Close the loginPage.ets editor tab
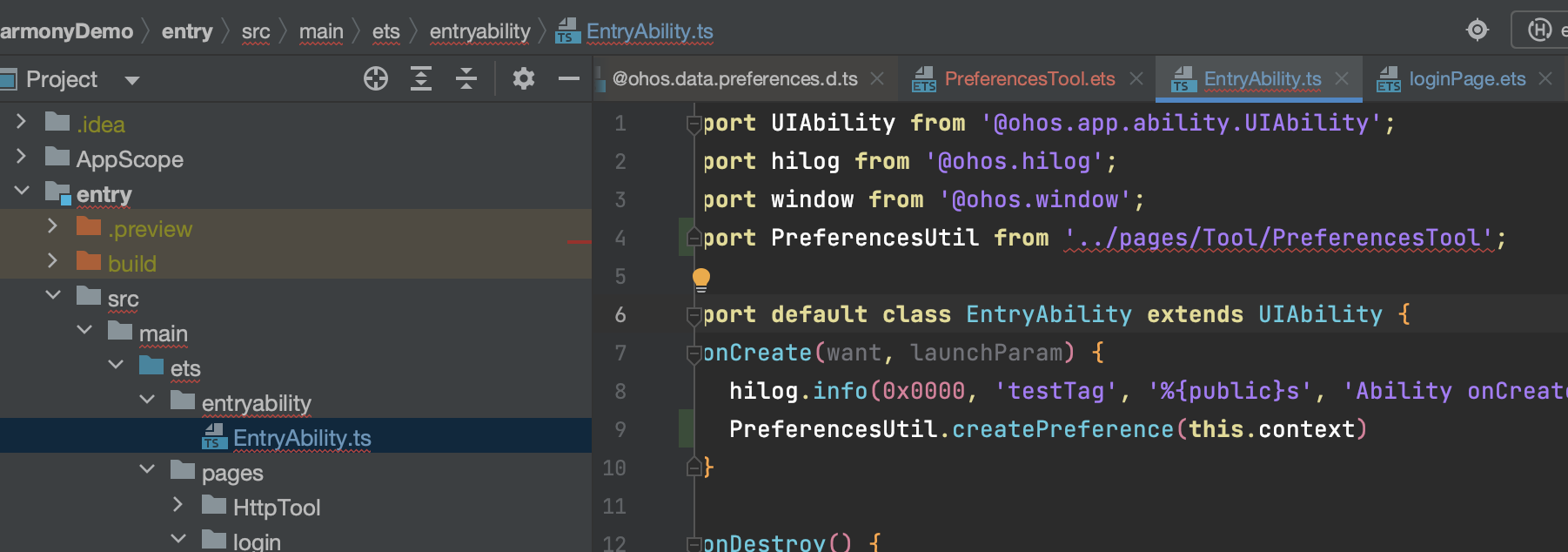Screen dimensions: 1568x552 1545,79
